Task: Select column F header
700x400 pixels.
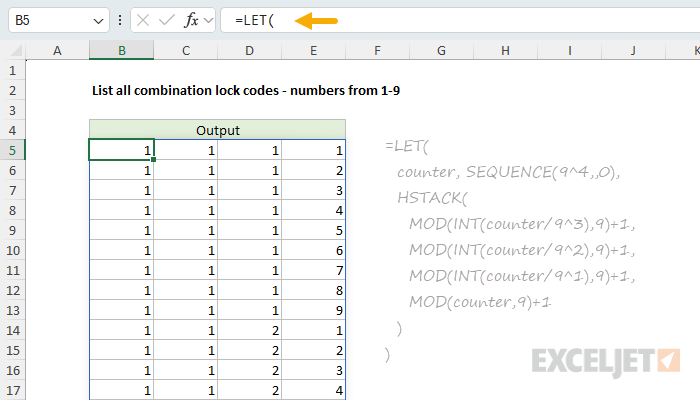Action: 377,50
